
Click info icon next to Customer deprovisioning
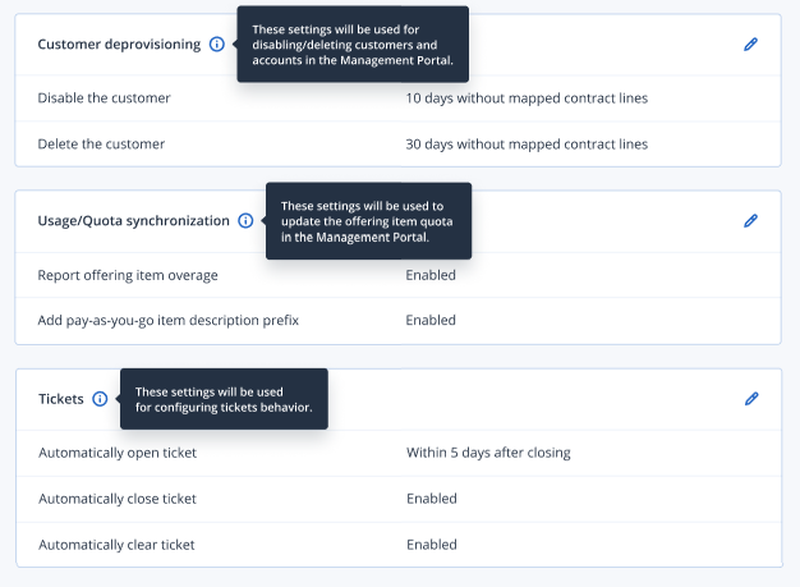(217, 44)
